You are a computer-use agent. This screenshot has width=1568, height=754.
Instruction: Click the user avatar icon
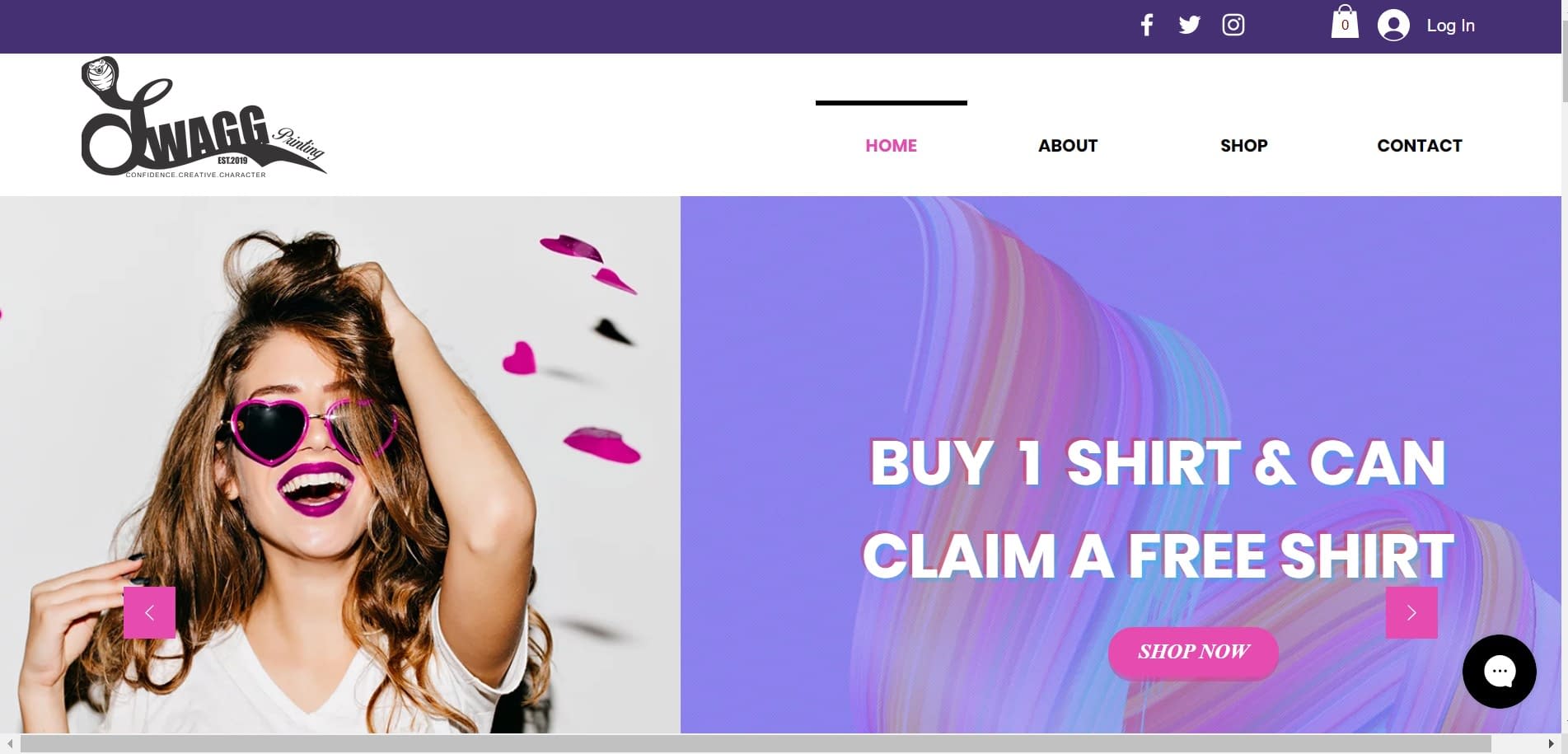coord(1393,25)
